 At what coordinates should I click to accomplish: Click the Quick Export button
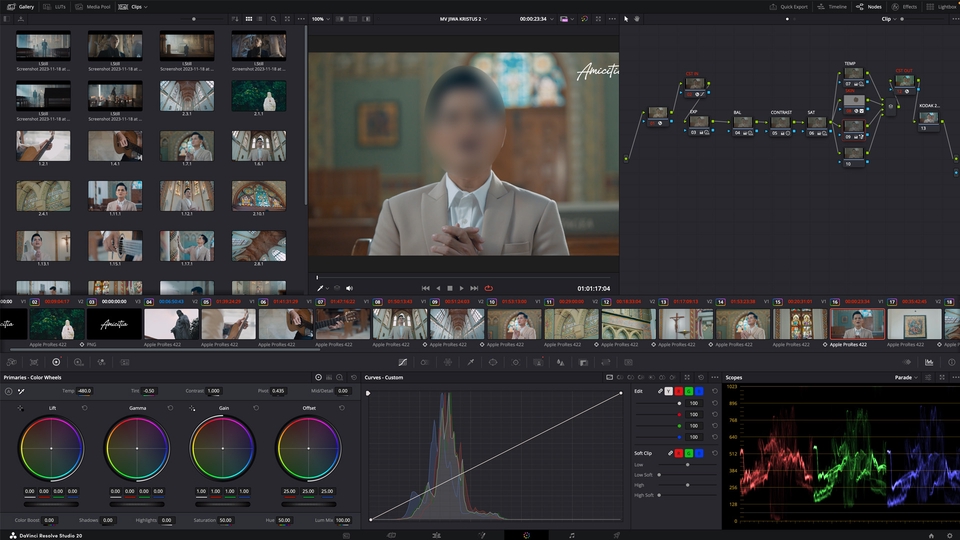tap(789, 7)
